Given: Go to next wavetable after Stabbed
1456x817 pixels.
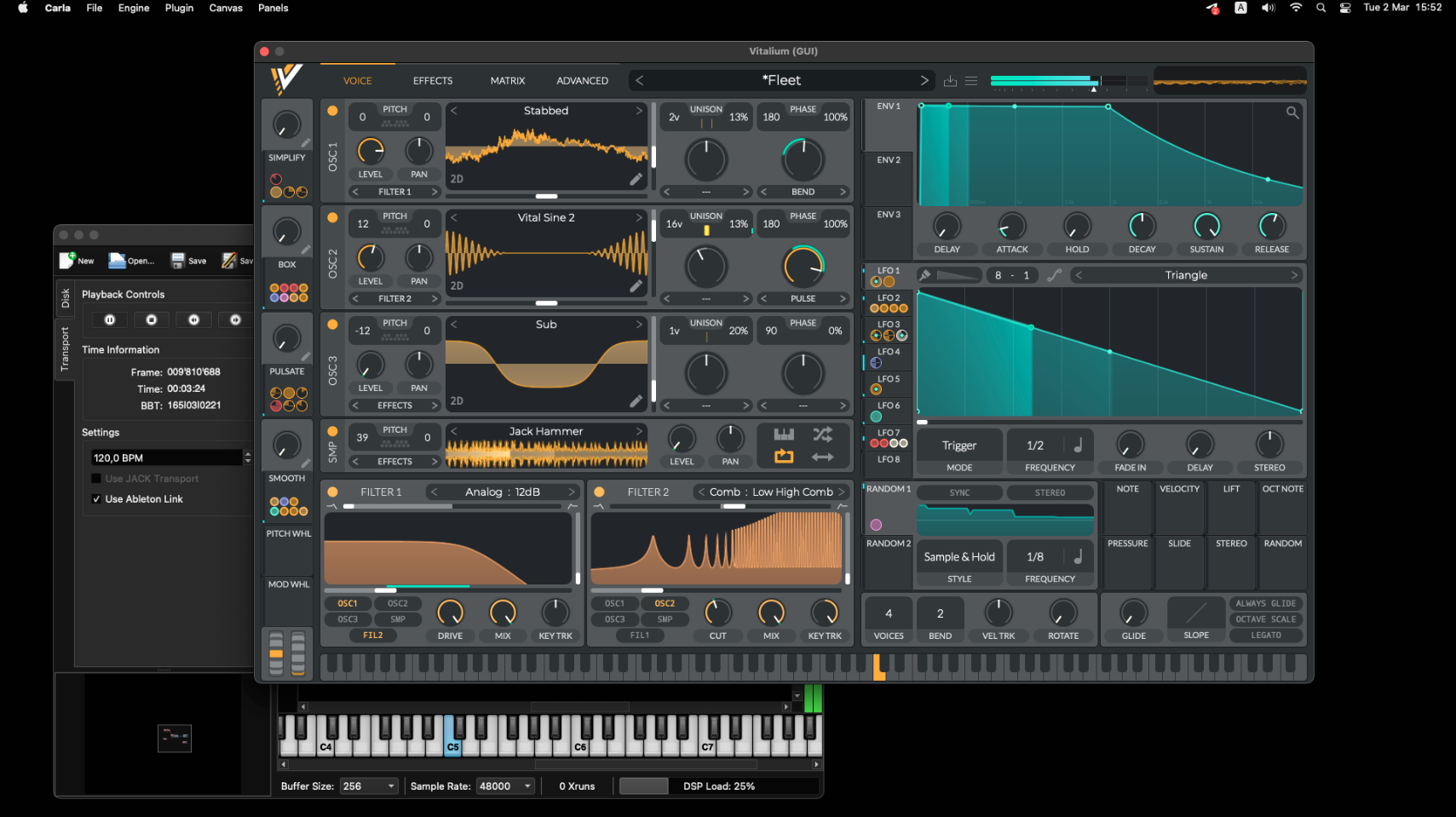Looking at the screenshot, I should coord(639,111).
